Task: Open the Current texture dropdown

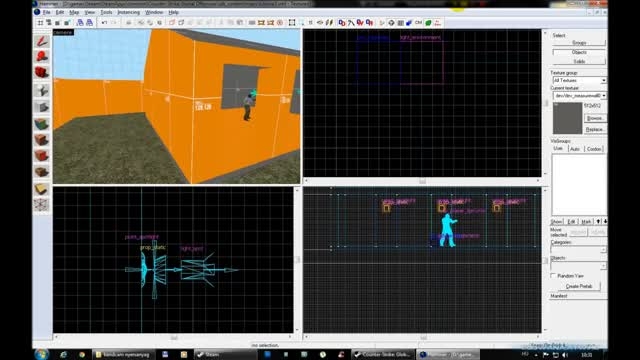Action: point(579,96)
